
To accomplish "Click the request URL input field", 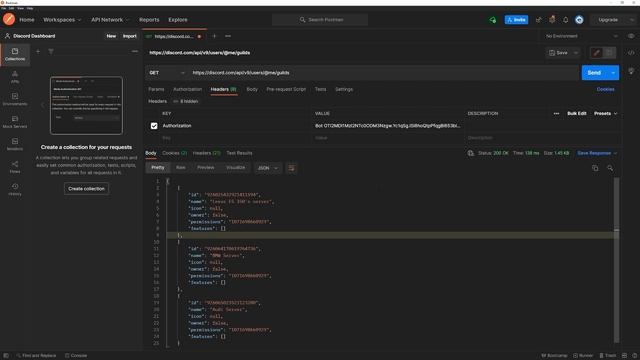I will click(384, 73).
